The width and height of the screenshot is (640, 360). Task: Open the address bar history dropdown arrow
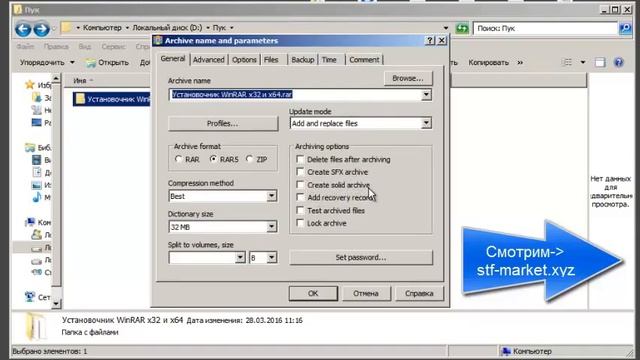coord(446,28)
